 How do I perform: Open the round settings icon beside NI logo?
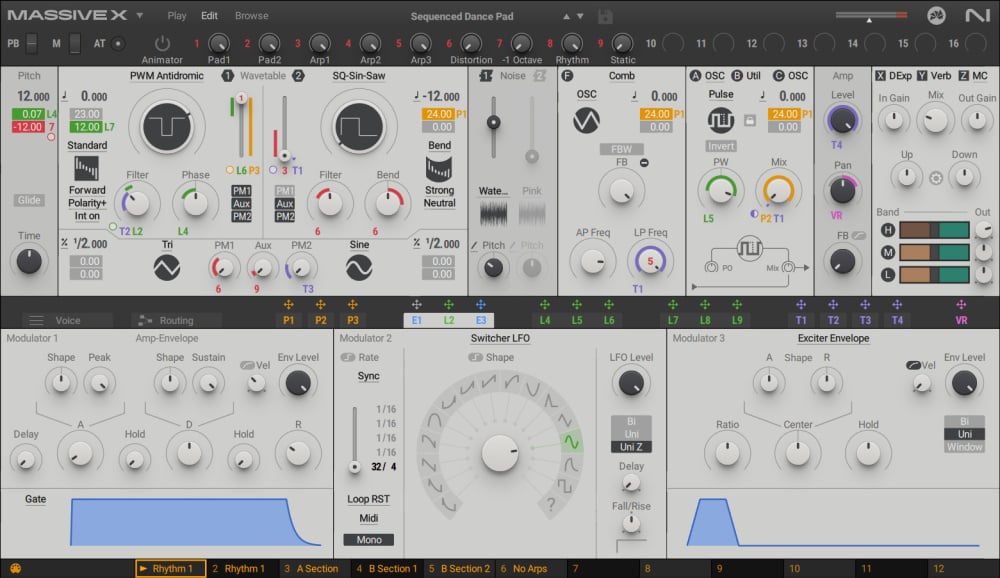coord(936,15)
